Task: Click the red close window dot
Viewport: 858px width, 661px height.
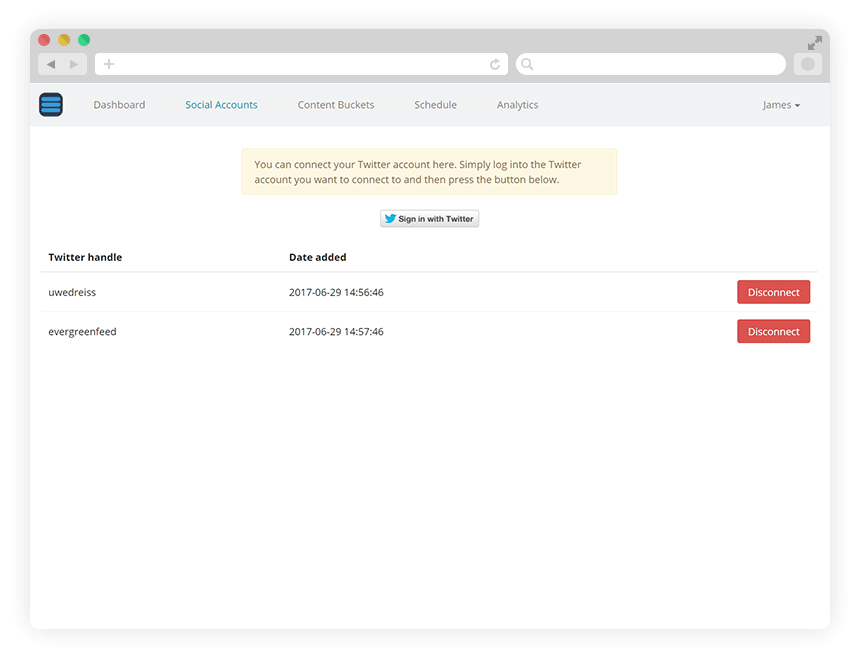Action: click(x=44, y=40)
